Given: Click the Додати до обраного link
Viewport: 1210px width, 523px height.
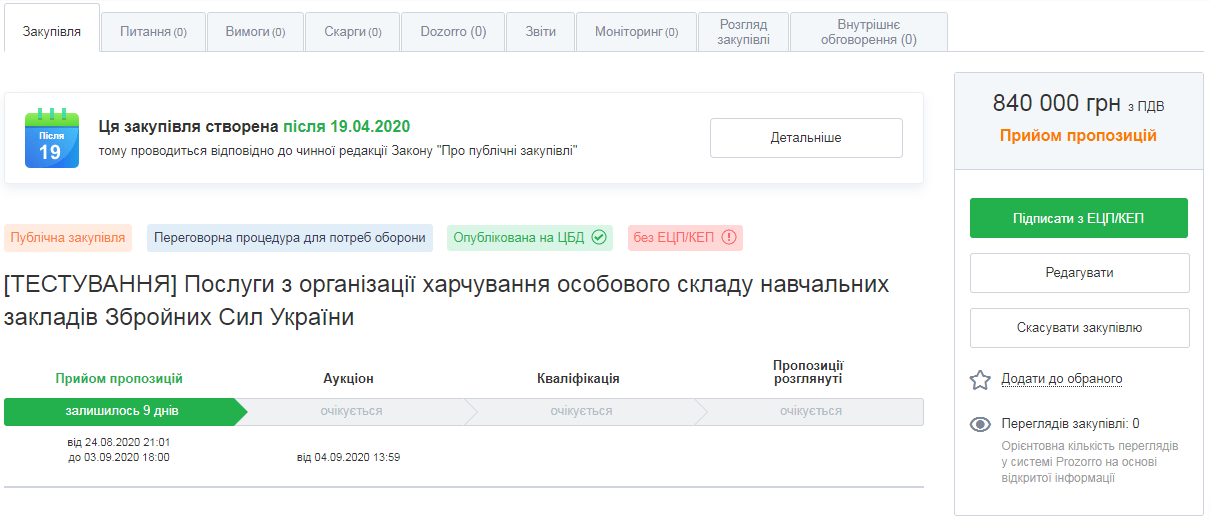Looking at the screenshot, I should [1061, 379].
